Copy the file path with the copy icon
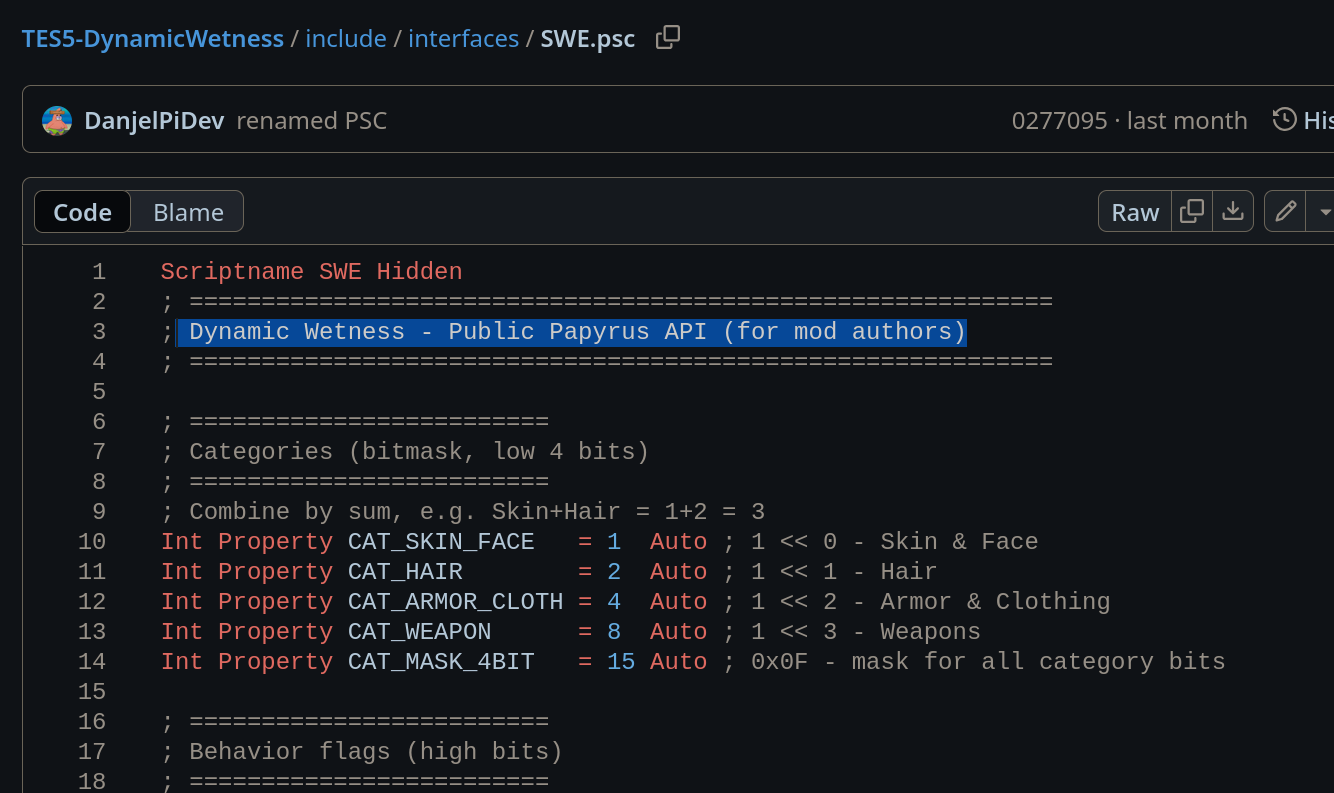 (x=667, y=38)
